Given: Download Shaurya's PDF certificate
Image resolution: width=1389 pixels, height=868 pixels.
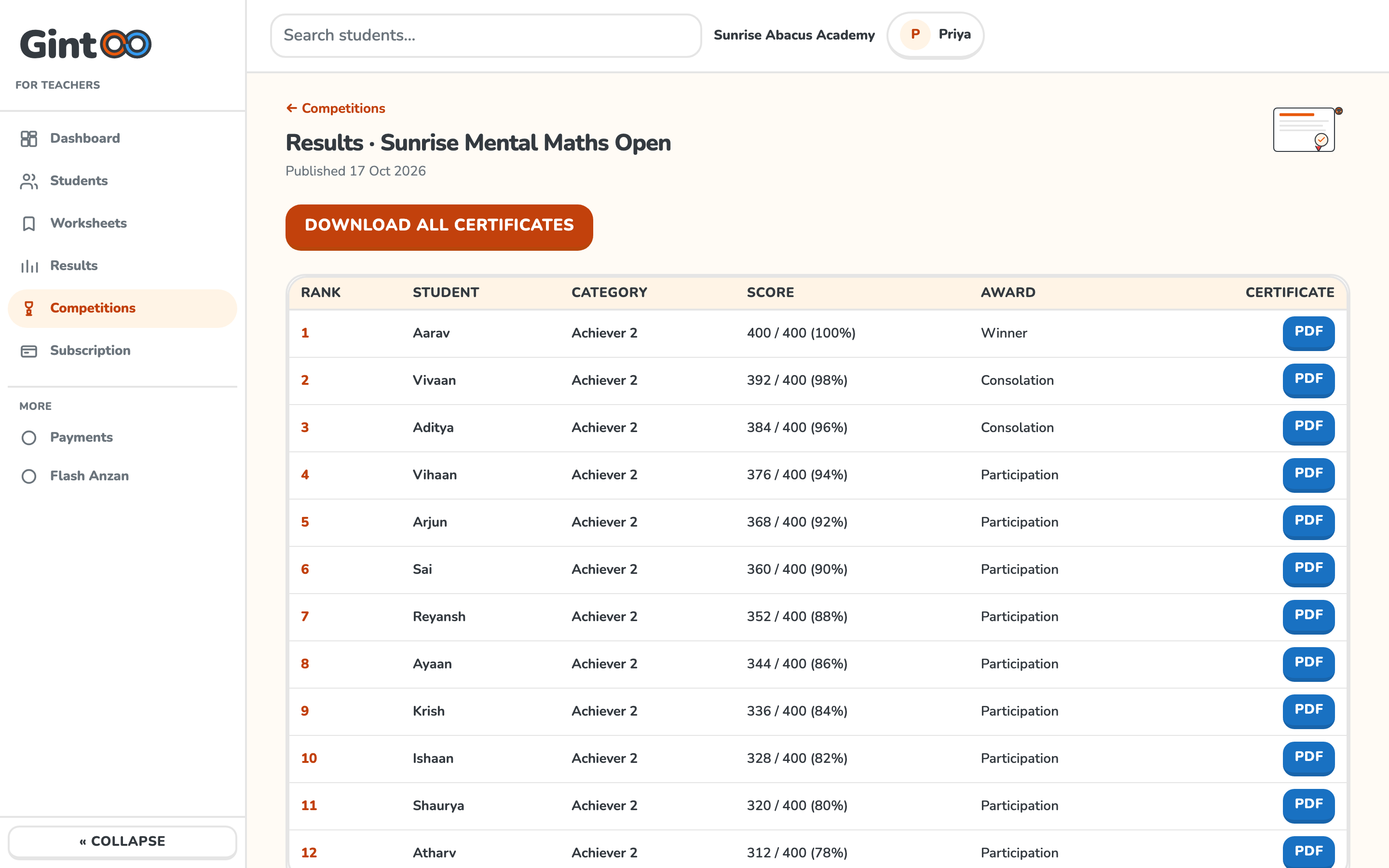Looking at the screenshot, I should tap(1308, 805).
